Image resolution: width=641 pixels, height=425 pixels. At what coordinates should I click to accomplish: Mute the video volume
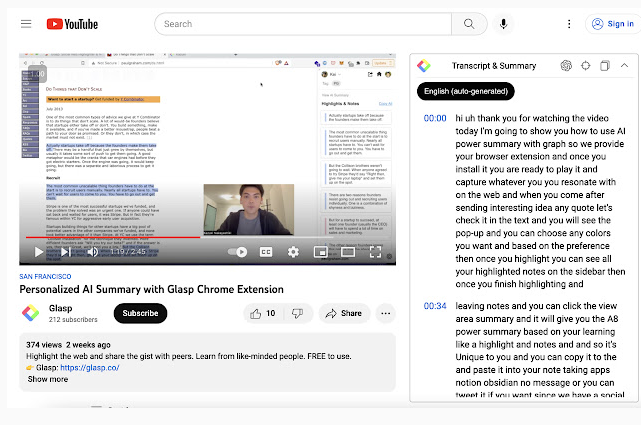point(93,252)
